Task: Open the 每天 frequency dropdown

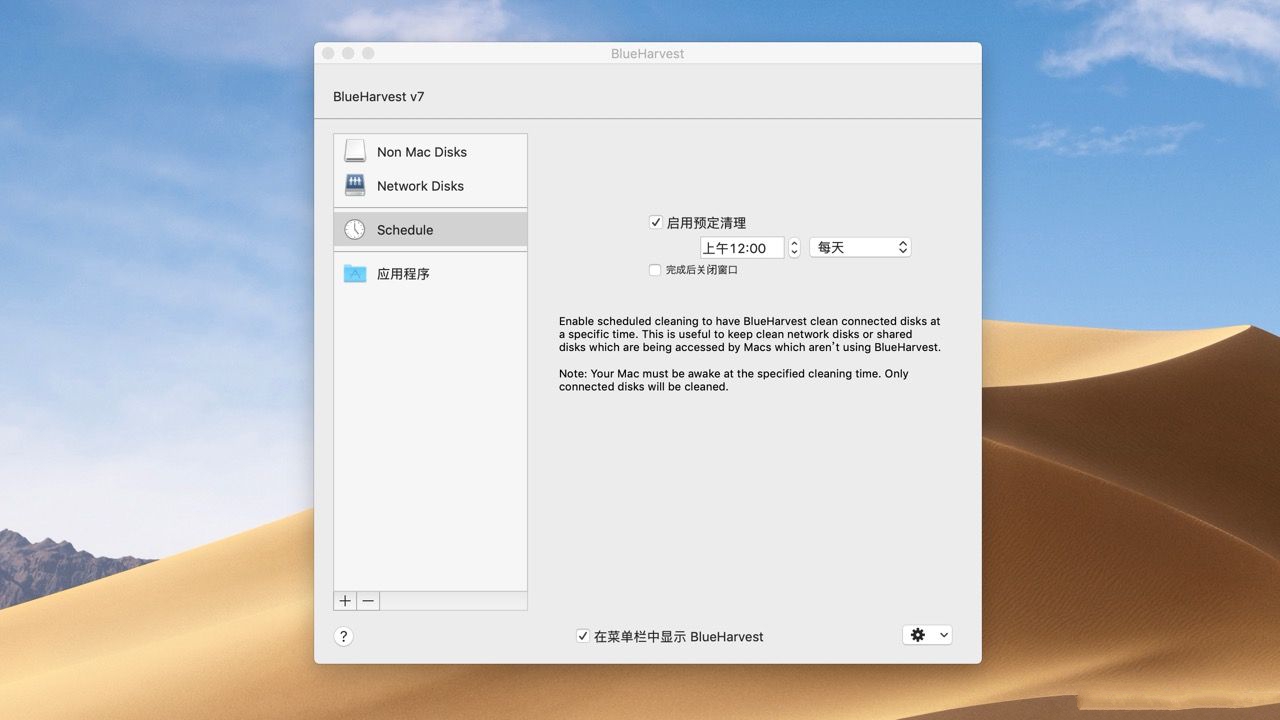Action: [860, 247]
